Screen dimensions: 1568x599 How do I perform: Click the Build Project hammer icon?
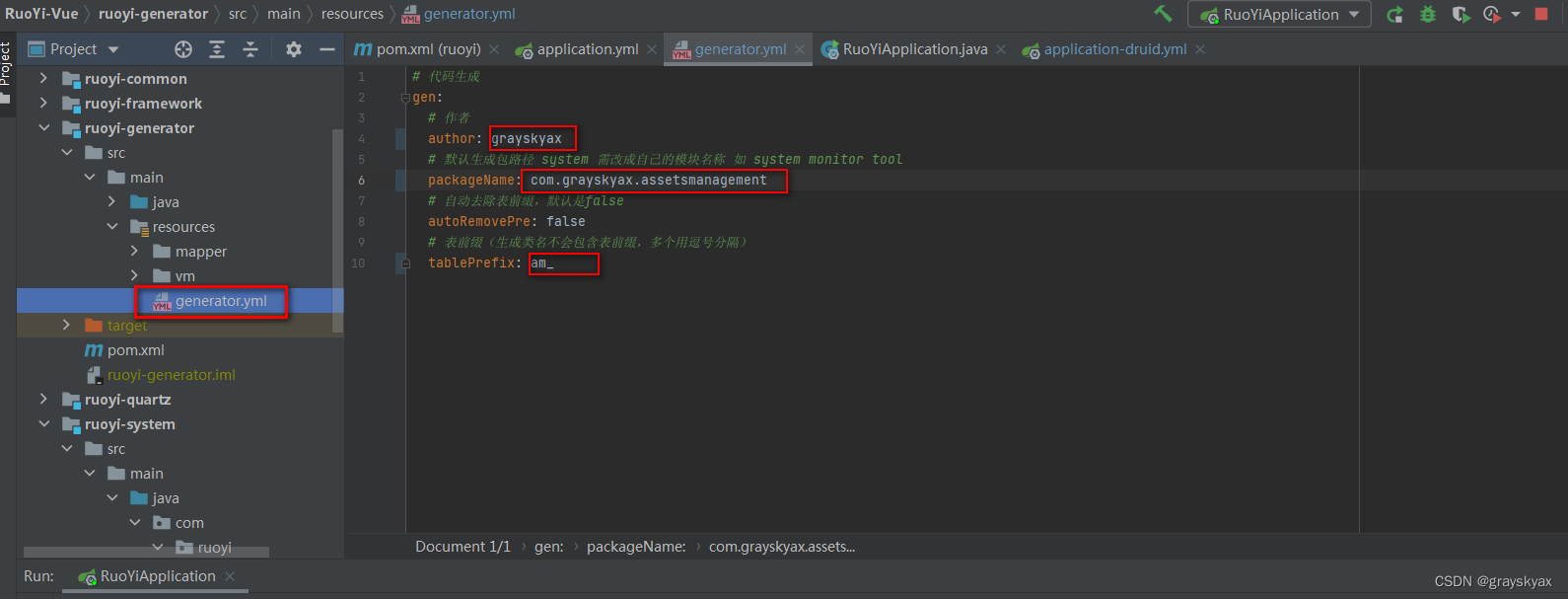coord(1164,14)
